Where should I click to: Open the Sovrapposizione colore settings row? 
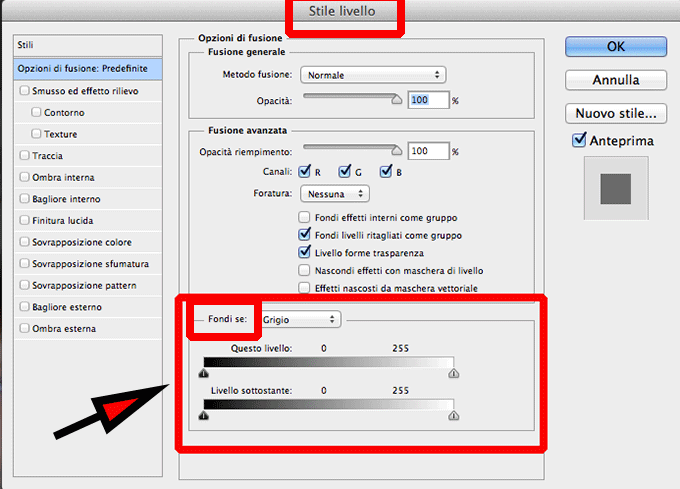pyautogui.click(x=82, y=242)
